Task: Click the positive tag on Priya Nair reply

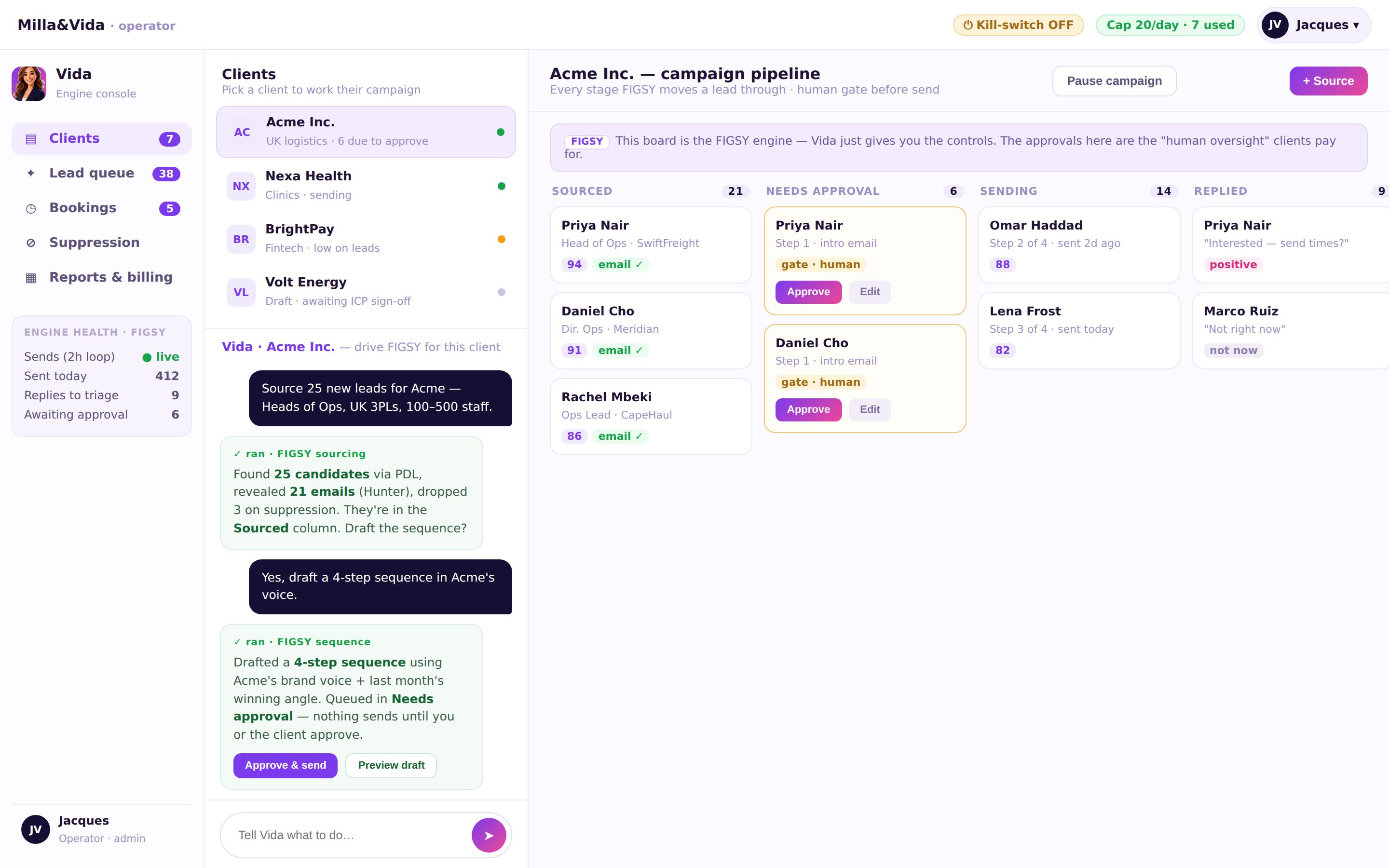Action: click(1233, 265)
